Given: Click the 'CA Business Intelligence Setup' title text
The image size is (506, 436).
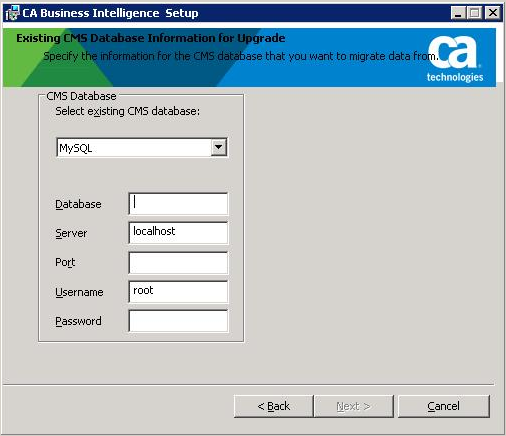Looking at the screenshot, I should coord(110,13).
